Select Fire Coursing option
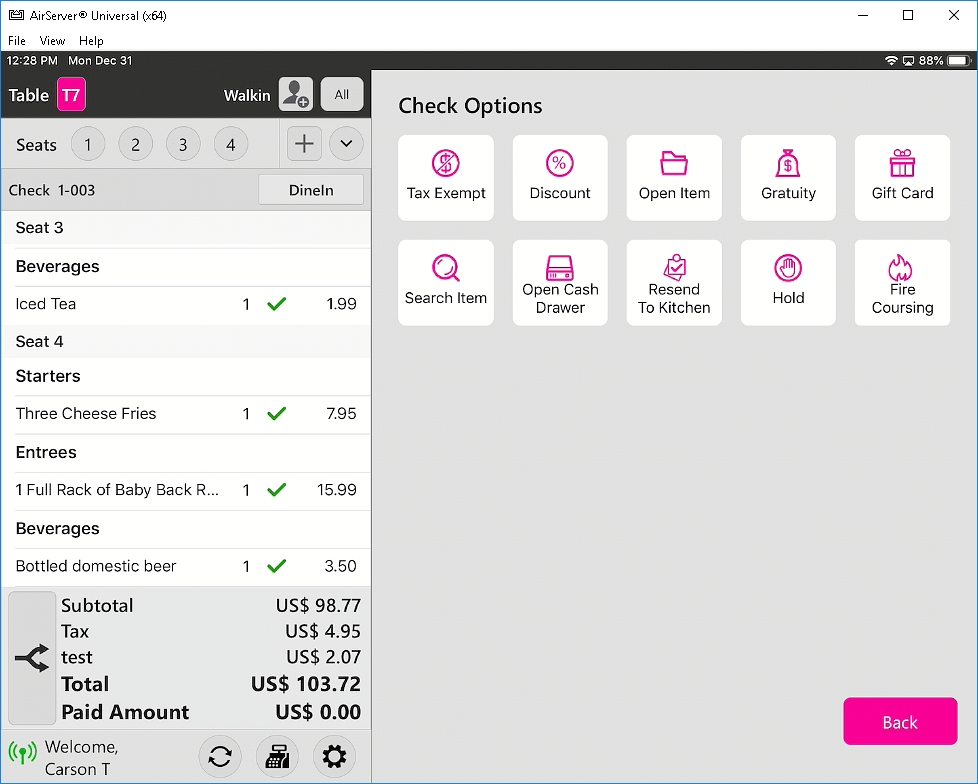Image resolution: width=978 pixels, height=784 pixels. coord(902,282)
